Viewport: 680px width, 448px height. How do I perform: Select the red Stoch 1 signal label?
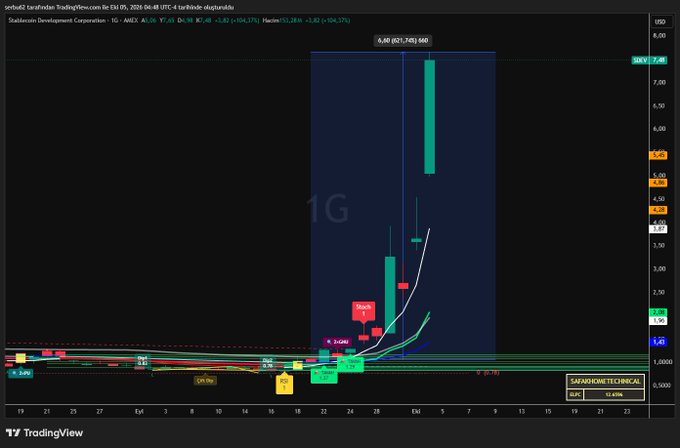coord(363,311)
